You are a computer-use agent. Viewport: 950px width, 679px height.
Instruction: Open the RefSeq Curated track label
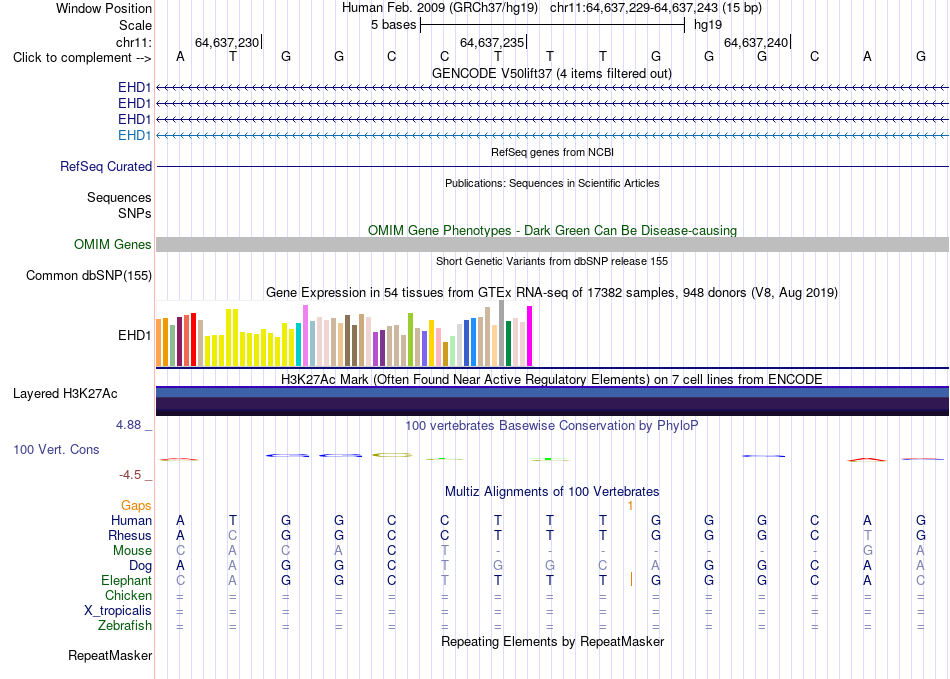click(x=106, y=167)
